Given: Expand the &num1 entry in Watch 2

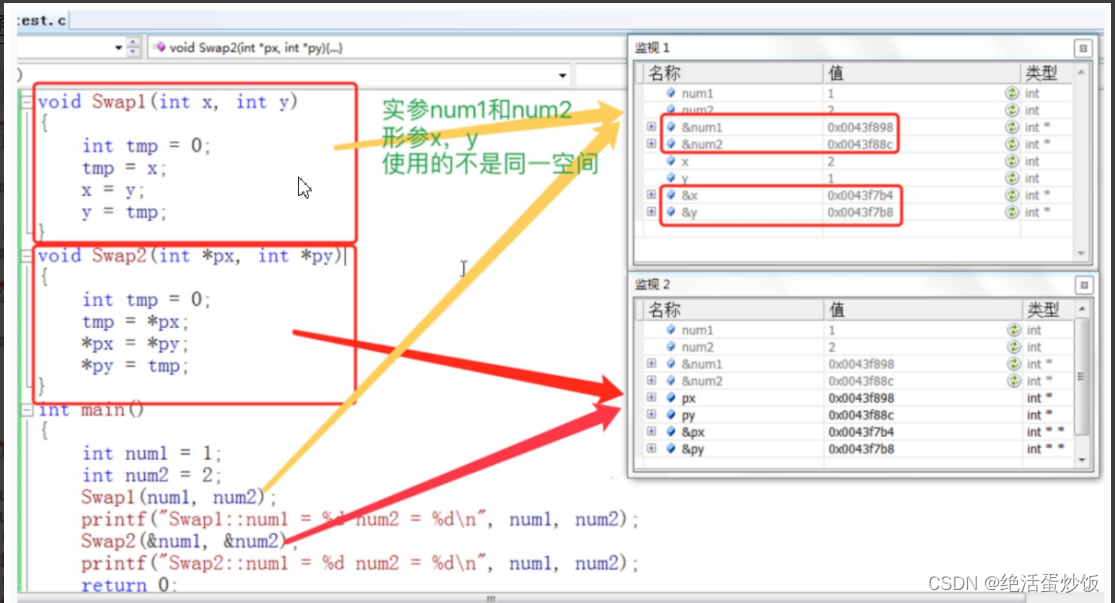Looking at the screenshot, I should [651, 363].
